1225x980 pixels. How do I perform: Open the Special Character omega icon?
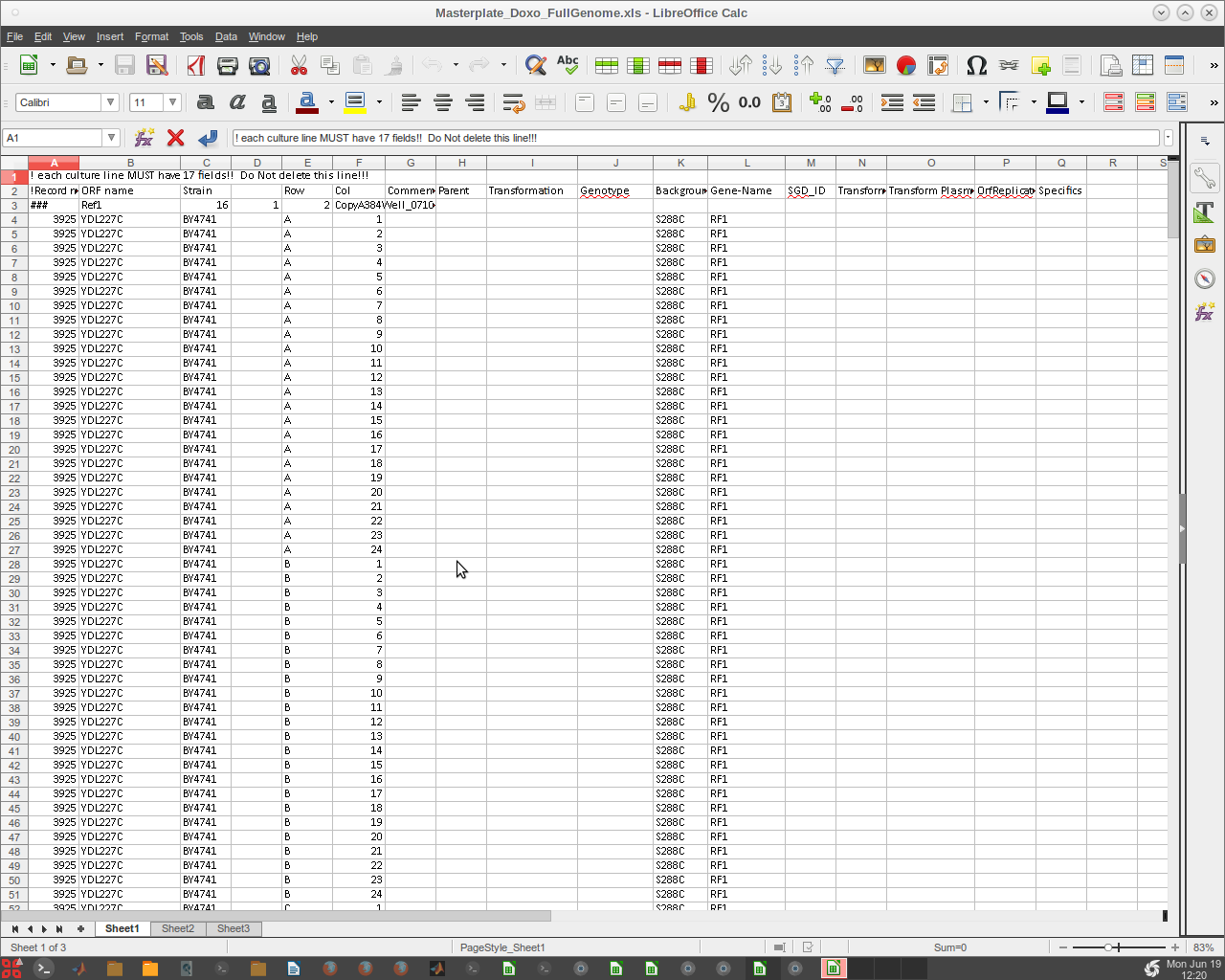pyautogui.click(x=976, y=65)
